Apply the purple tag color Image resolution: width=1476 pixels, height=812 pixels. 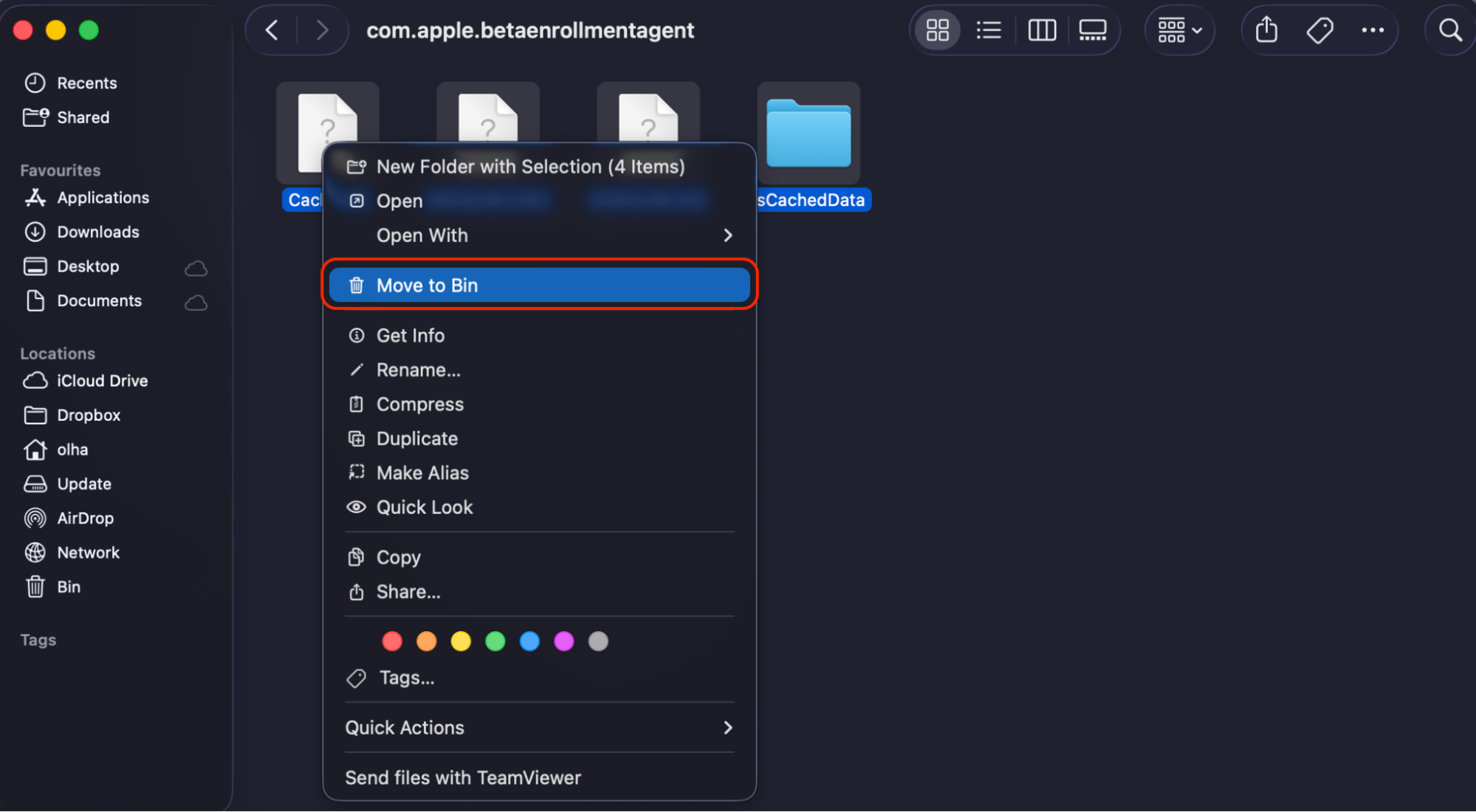pos(564,641)
